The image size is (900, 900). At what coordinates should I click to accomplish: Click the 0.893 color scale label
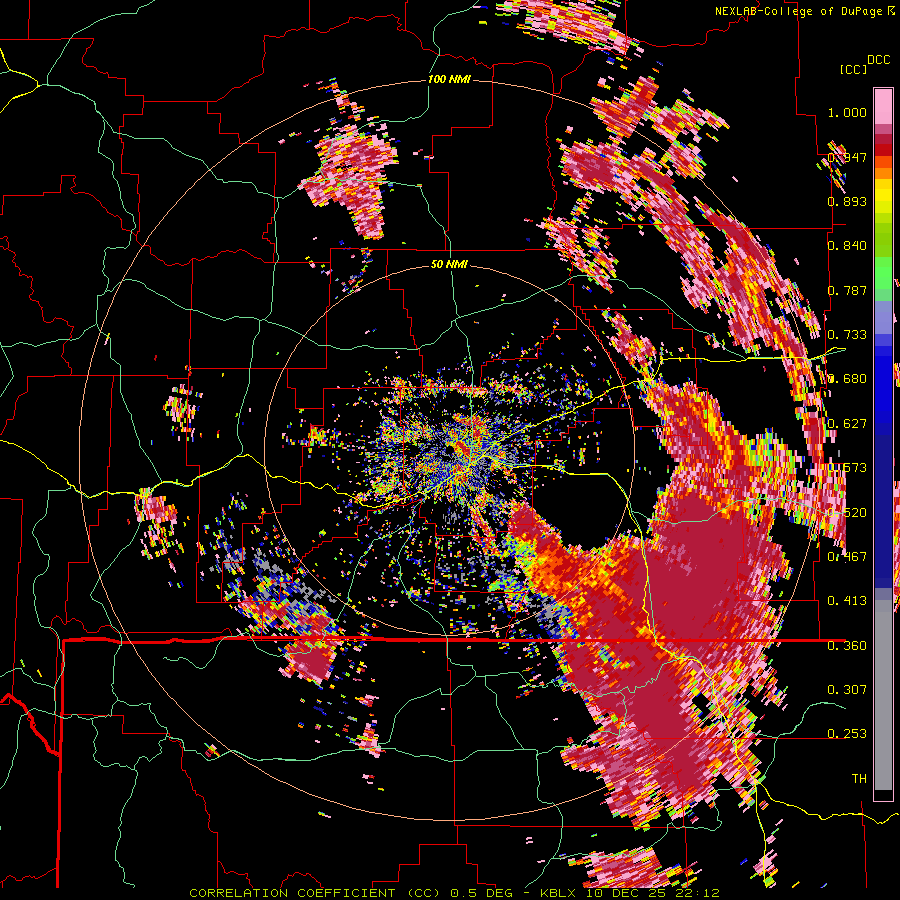tap(847, 201)
